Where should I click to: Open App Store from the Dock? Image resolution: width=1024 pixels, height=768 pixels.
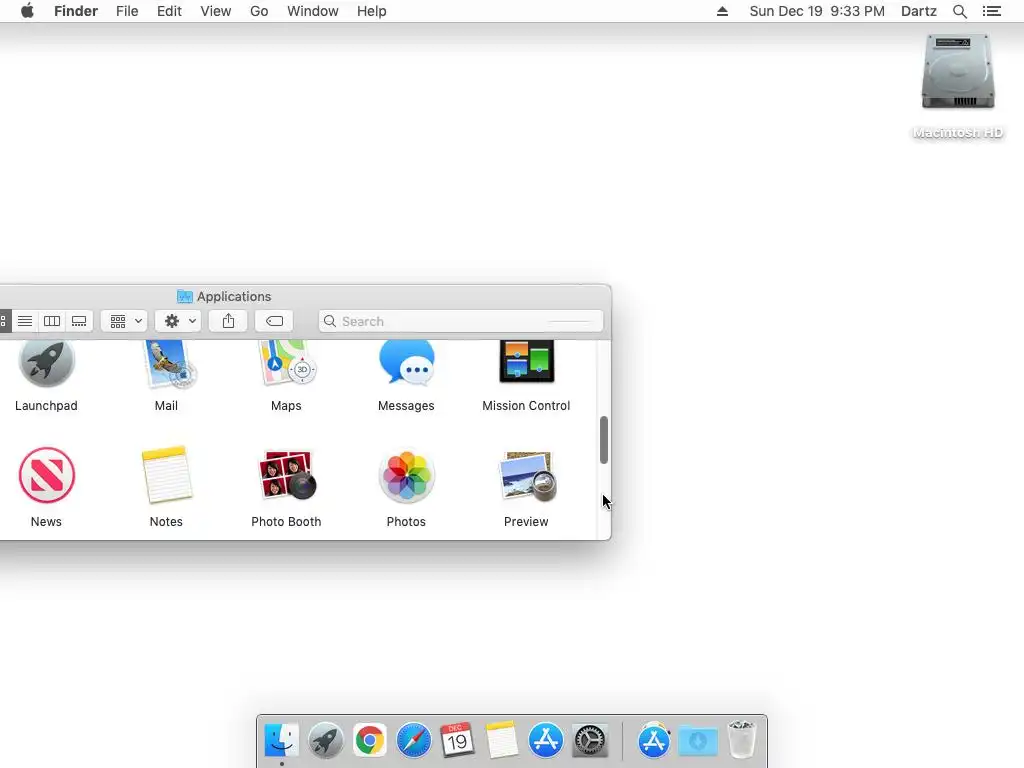[x=545, y=740]
